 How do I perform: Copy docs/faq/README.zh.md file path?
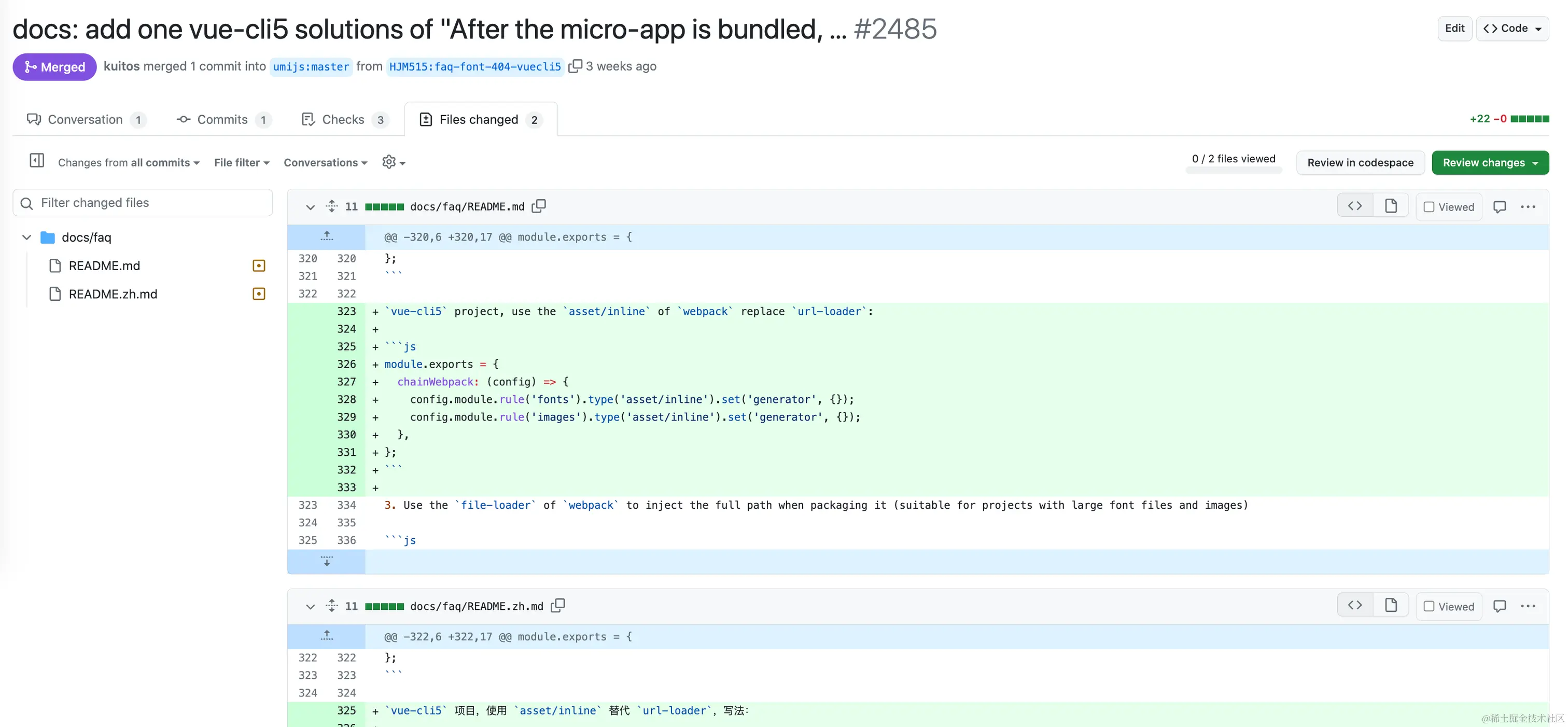(557, 606)
